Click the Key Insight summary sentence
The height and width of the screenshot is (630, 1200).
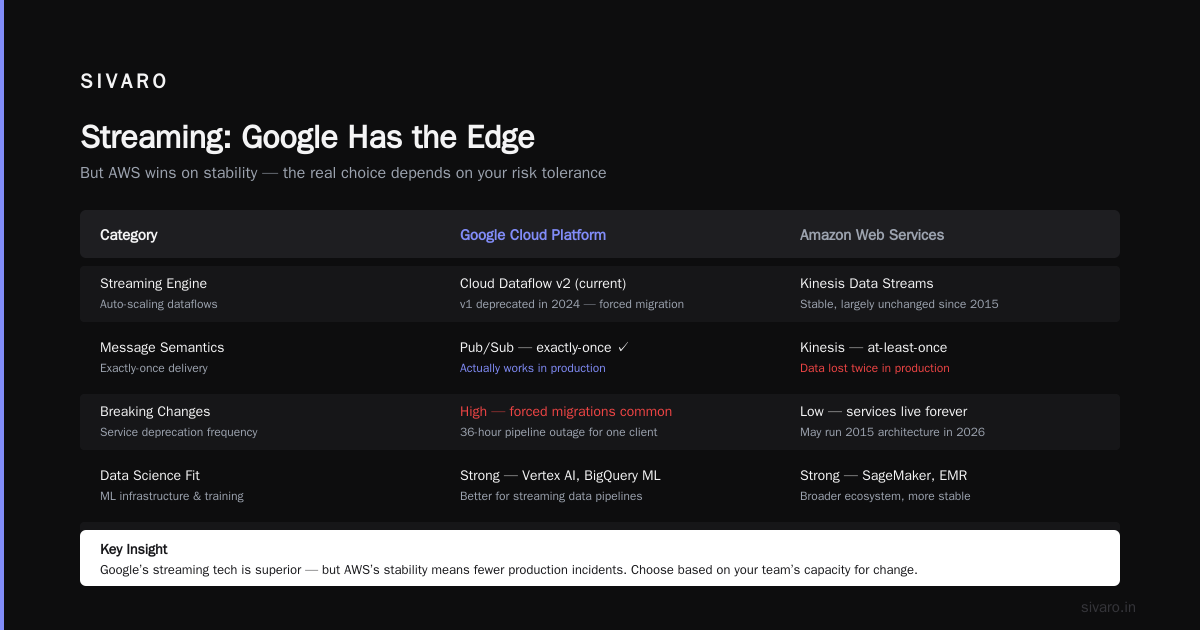509,570
